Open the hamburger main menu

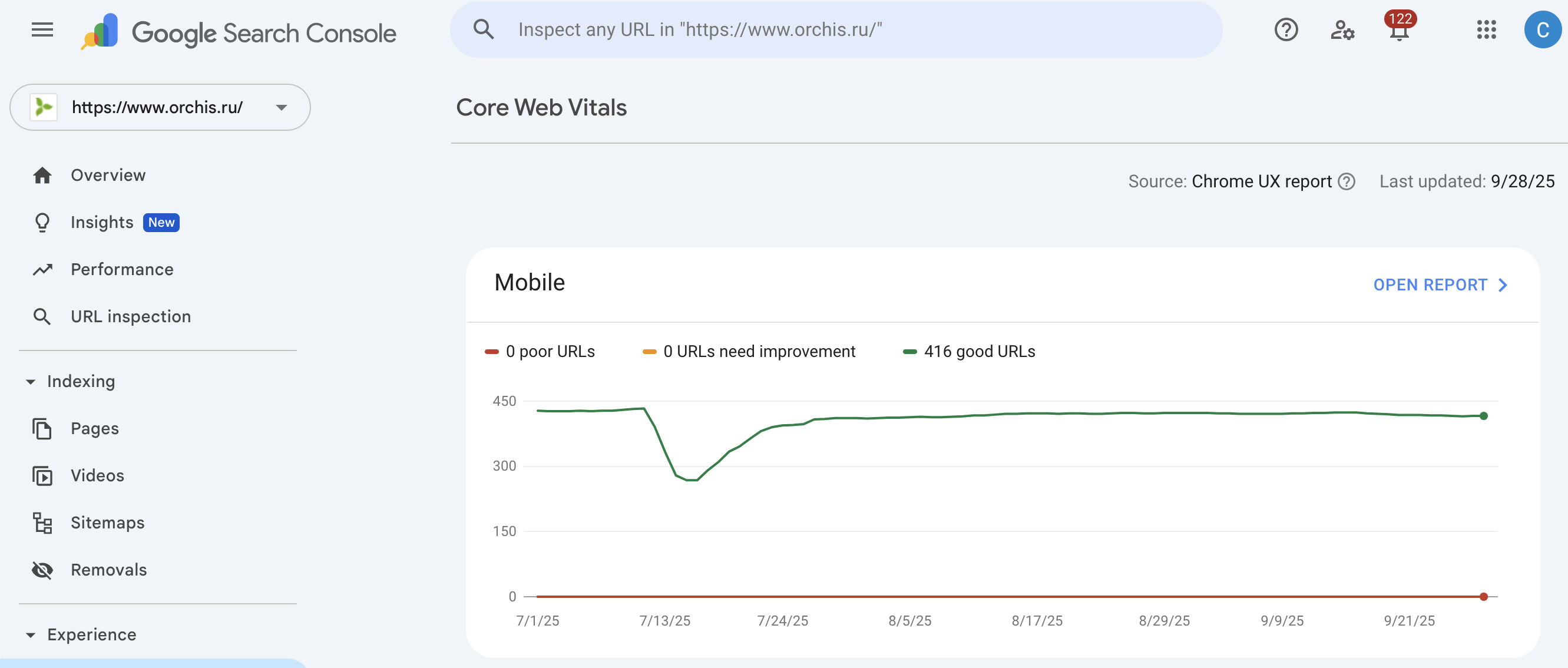pos(42,30)
